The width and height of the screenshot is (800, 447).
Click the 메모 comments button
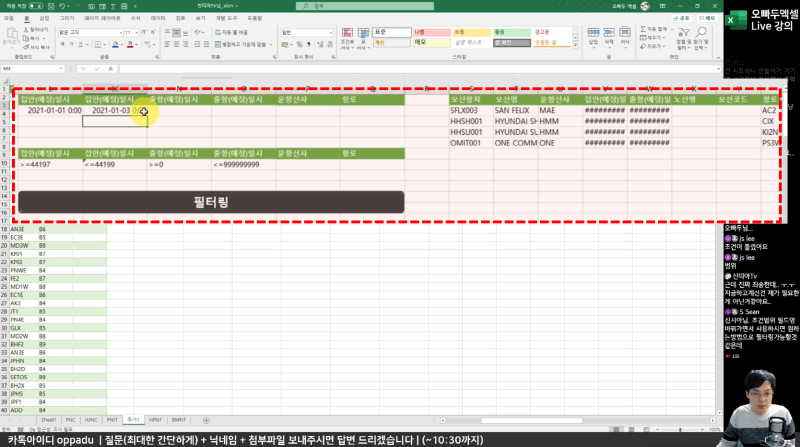point(708,18)
